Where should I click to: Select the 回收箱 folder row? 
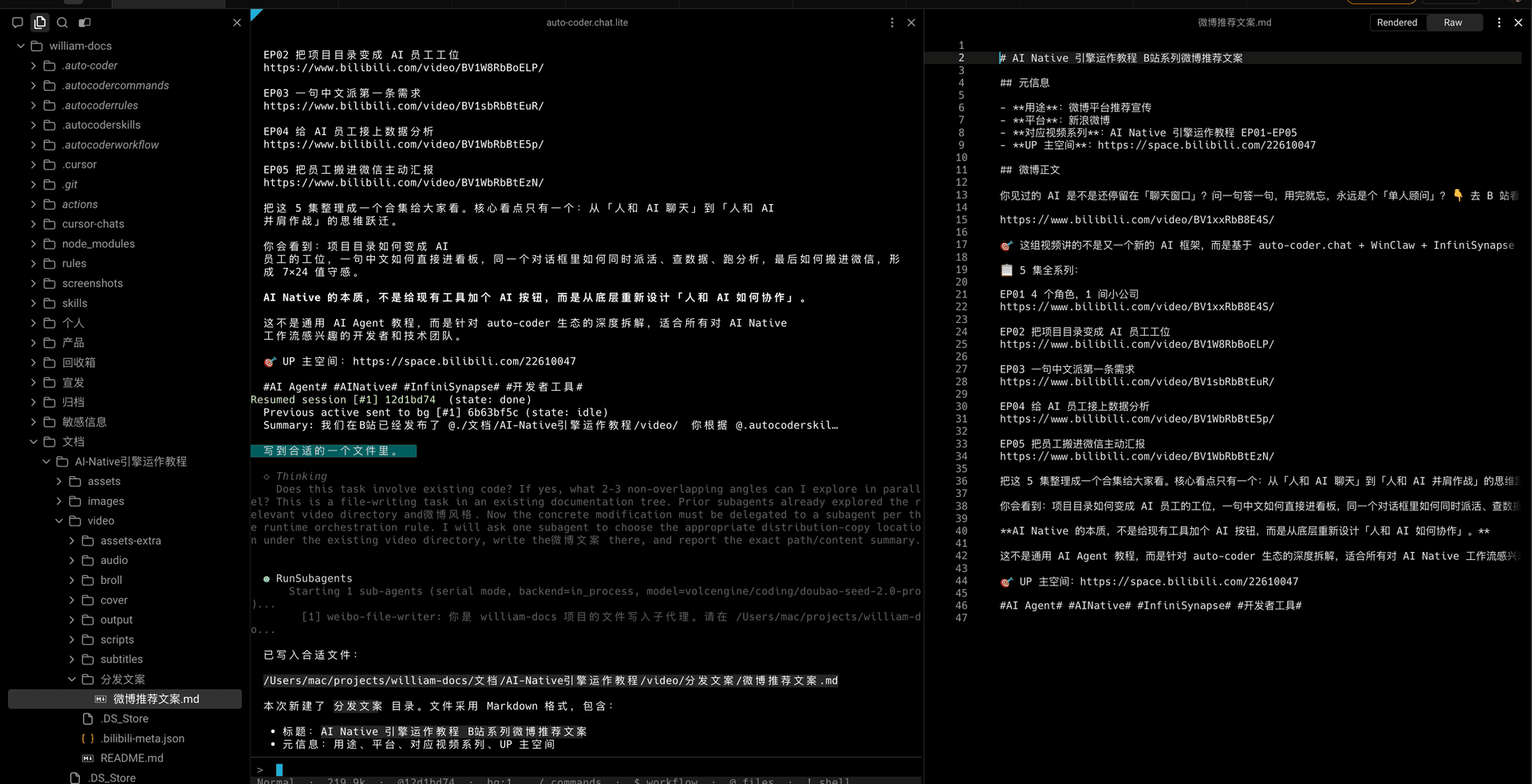[x=124, y=362]
